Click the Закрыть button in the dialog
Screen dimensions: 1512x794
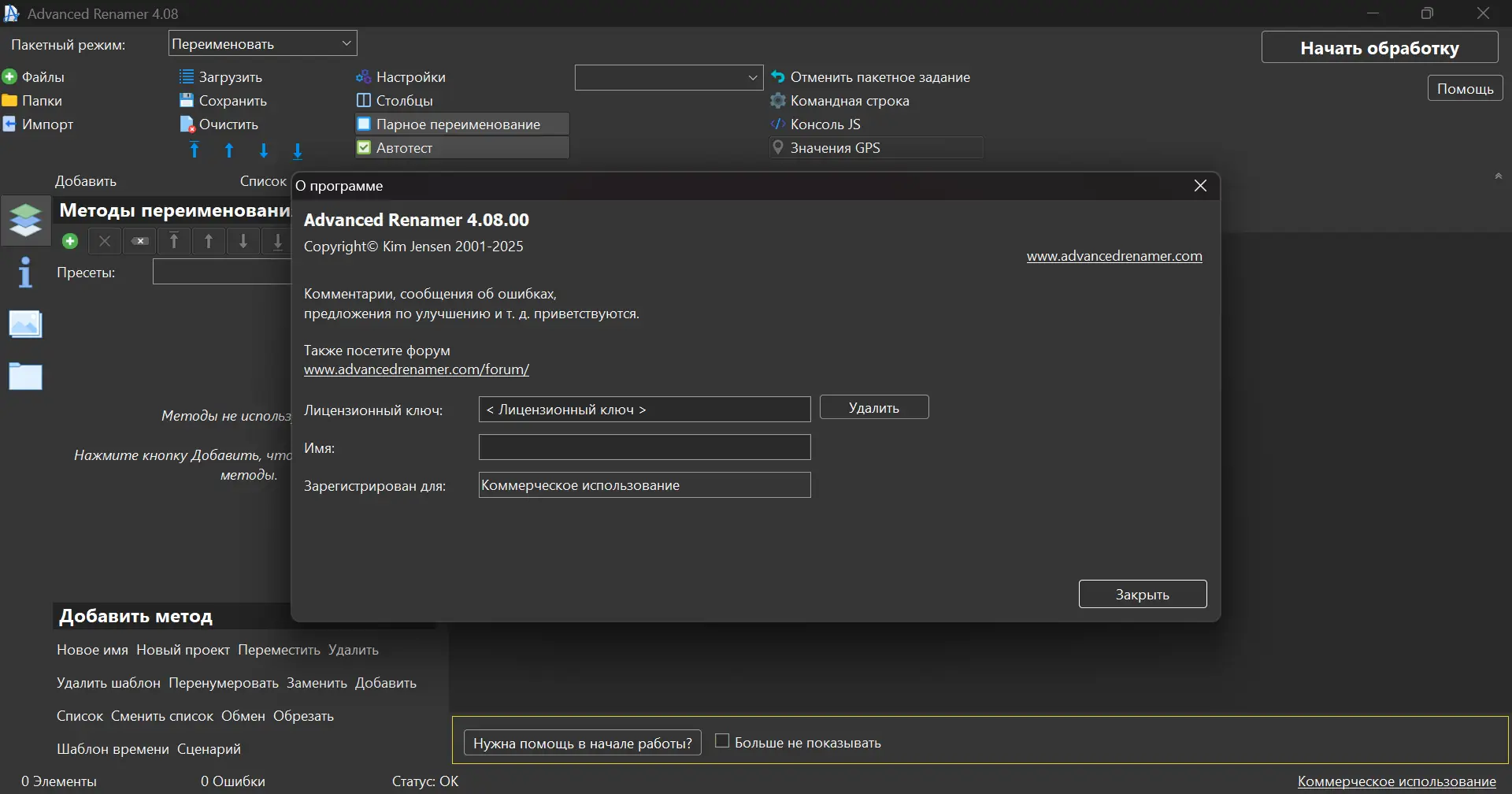[x=1143, y=594]
